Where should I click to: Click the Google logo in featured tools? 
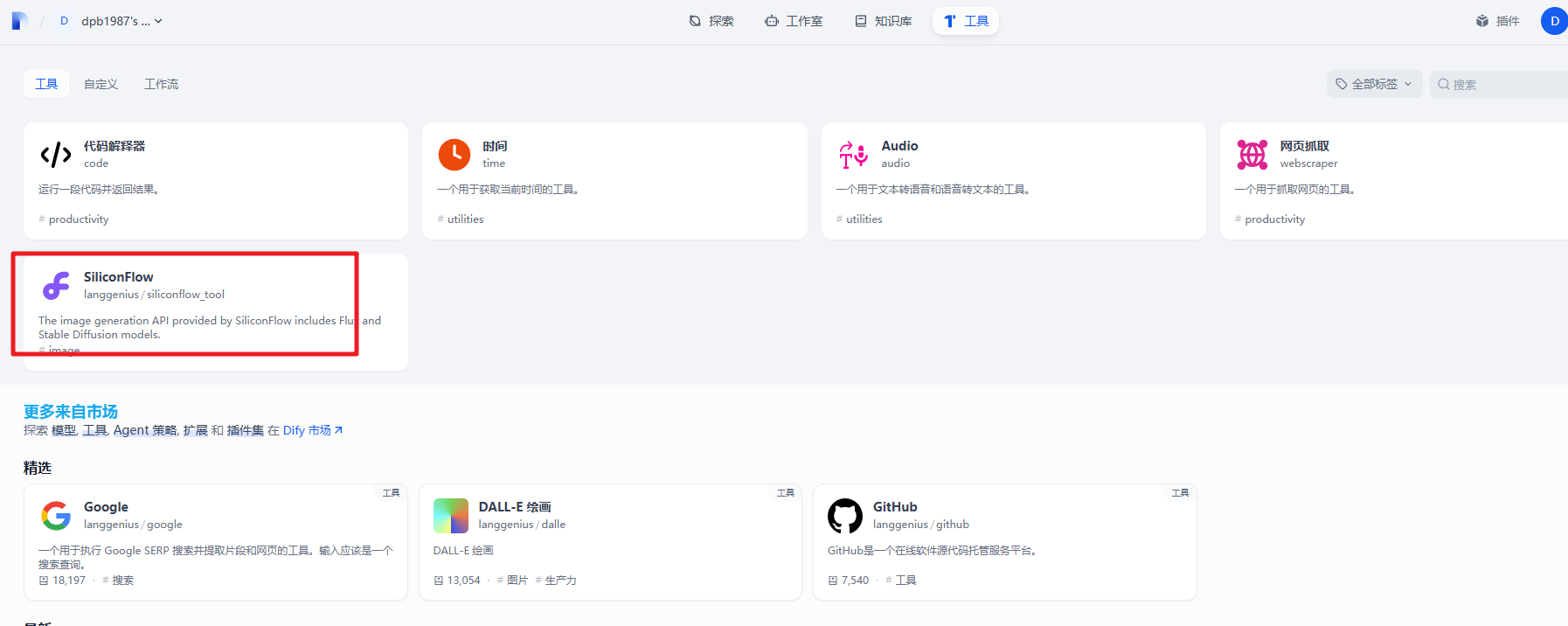pos(56,516)
